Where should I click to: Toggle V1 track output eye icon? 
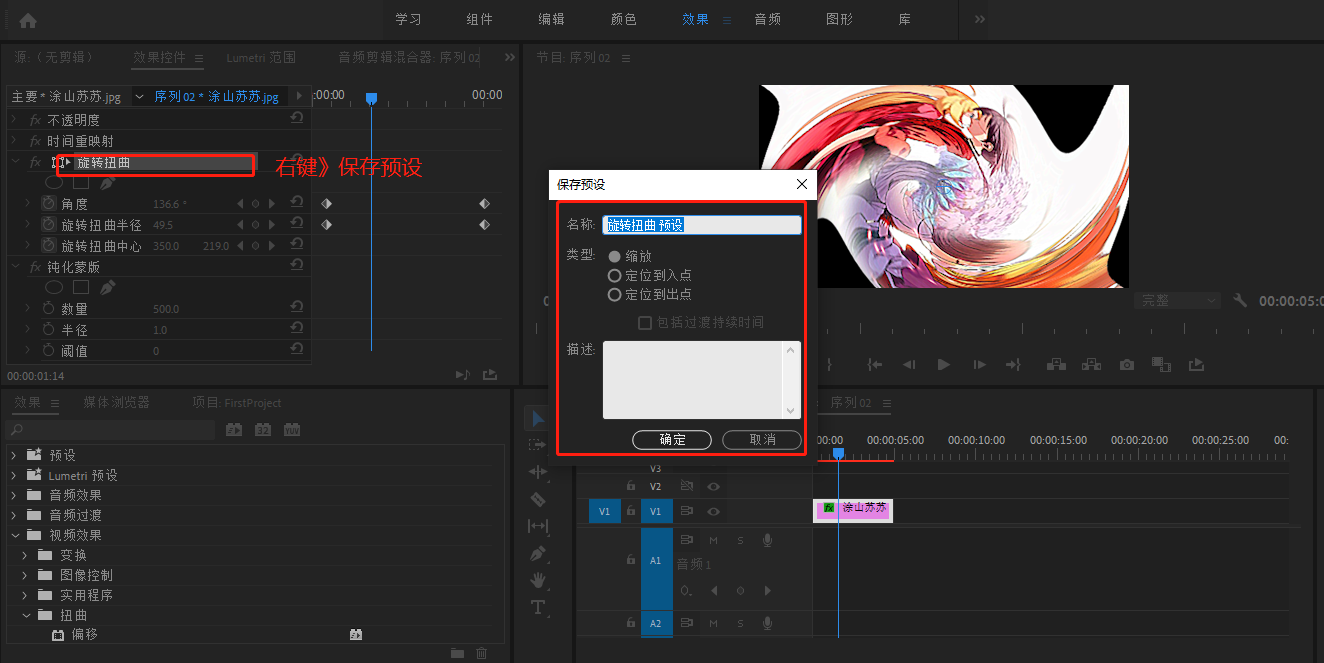[x=714, y=511]
